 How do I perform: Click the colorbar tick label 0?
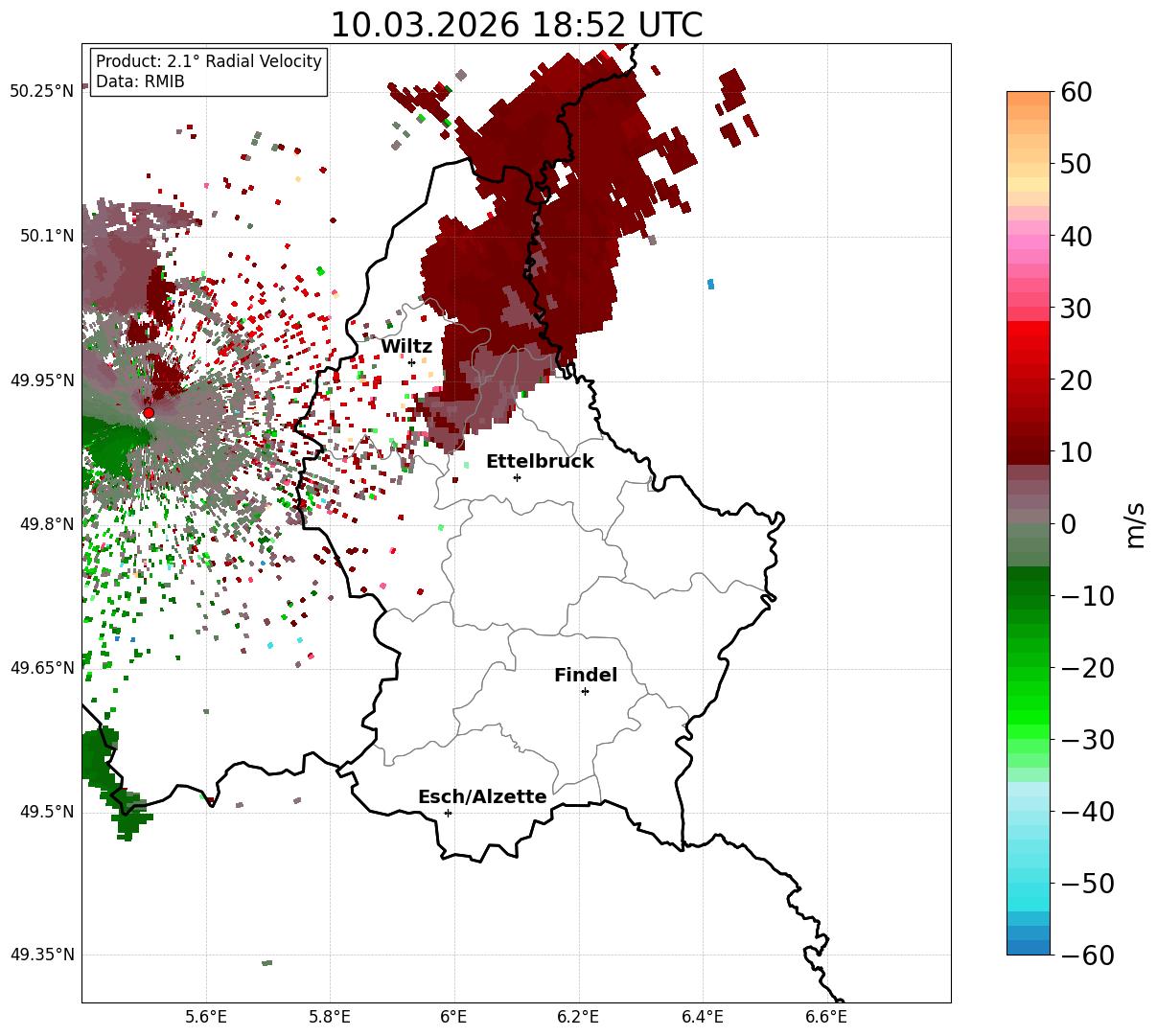(1068, 524)
